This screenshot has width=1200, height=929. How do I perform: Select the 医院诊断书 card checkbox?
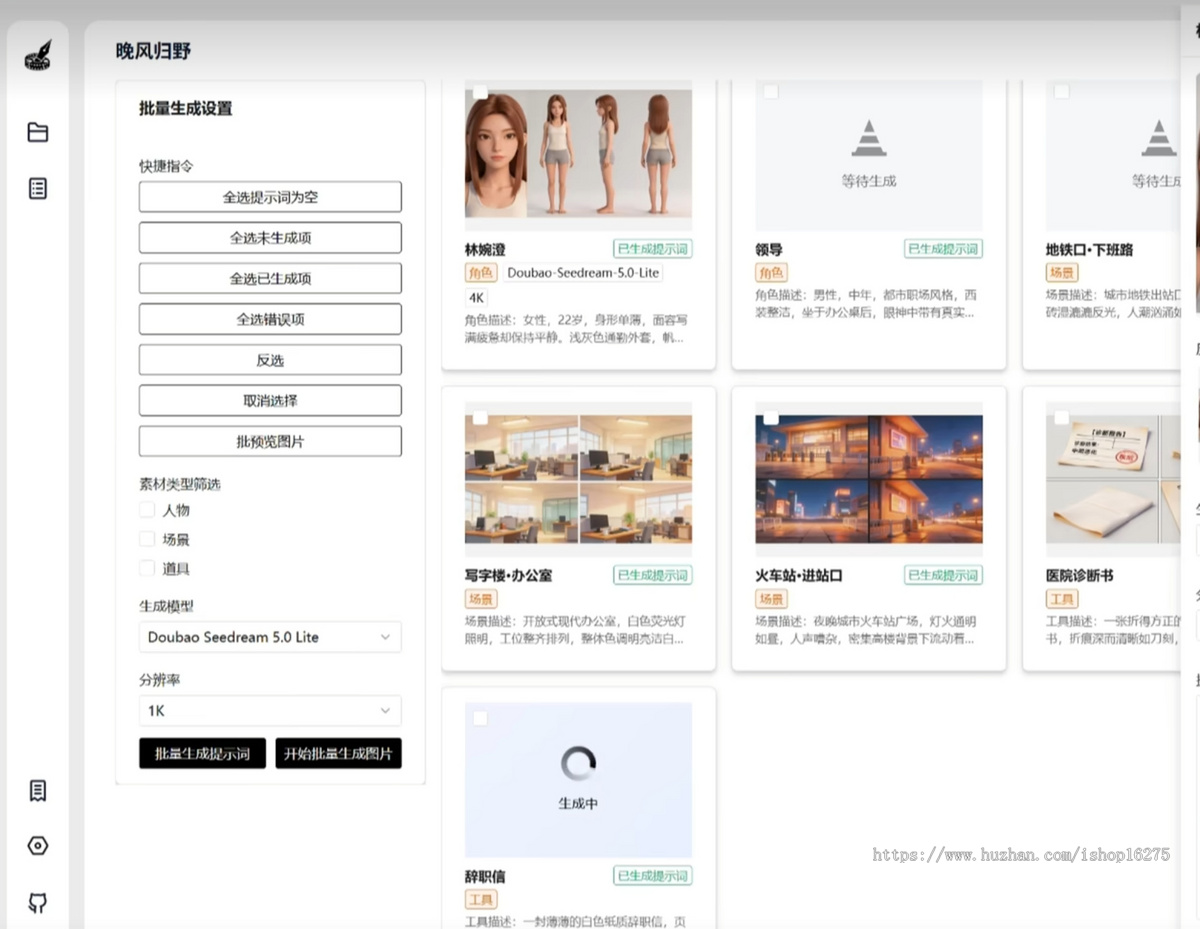tap(1062, 417)
